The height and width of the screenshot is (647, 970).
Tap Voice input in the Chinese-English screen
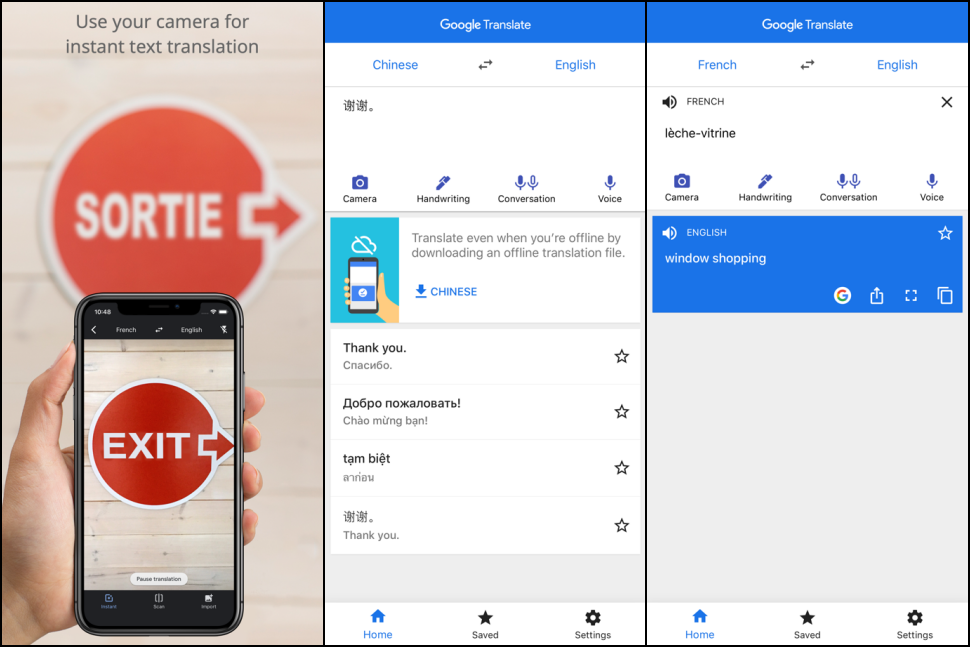(x=609, y=189)
